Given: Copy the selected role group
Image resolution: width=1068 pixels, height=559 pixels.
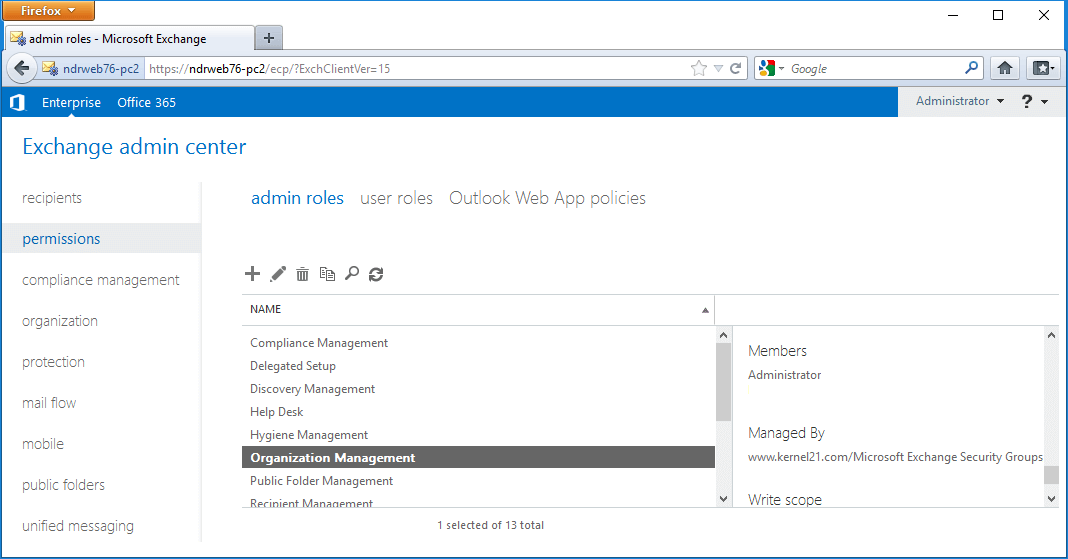Looking at the screenshot, I should click(x=327, y=274).
